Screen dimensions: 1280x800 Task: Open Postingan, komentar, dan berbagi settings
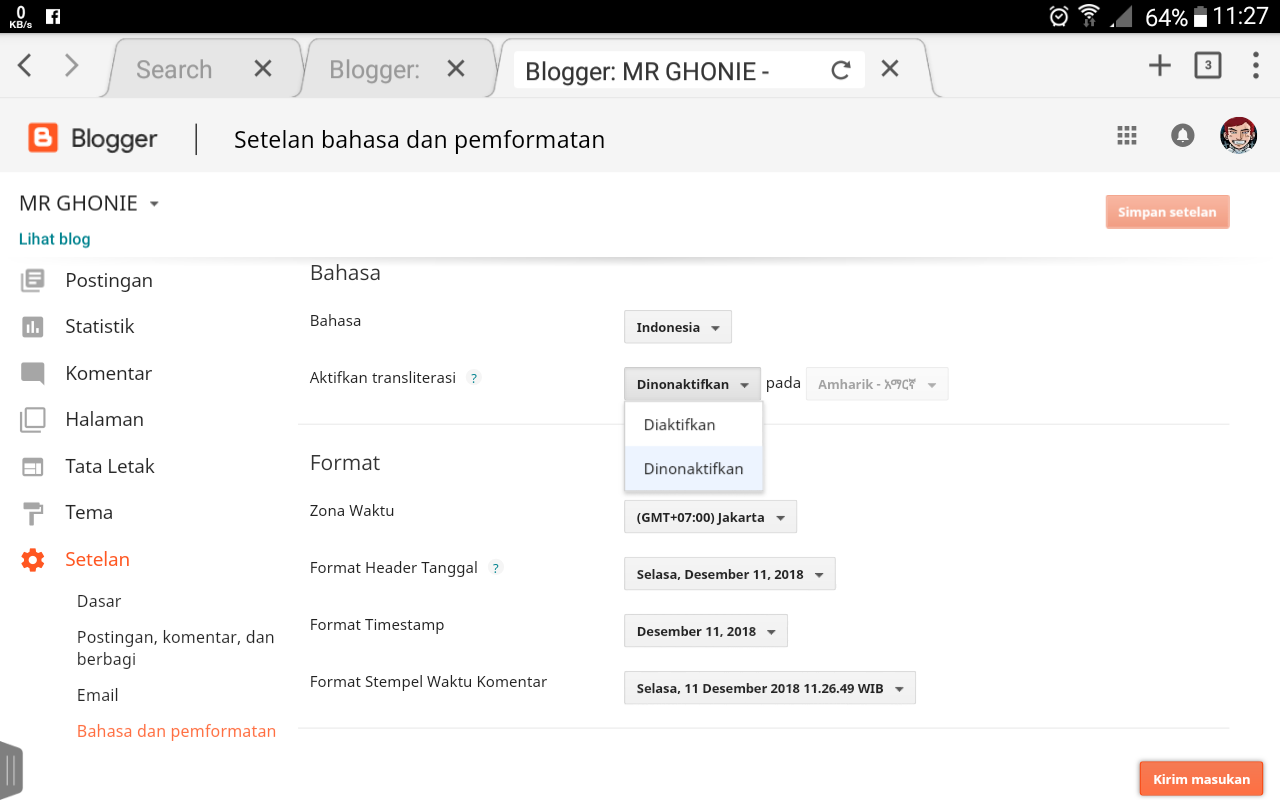pyautogui.click(x=176, y=648)
